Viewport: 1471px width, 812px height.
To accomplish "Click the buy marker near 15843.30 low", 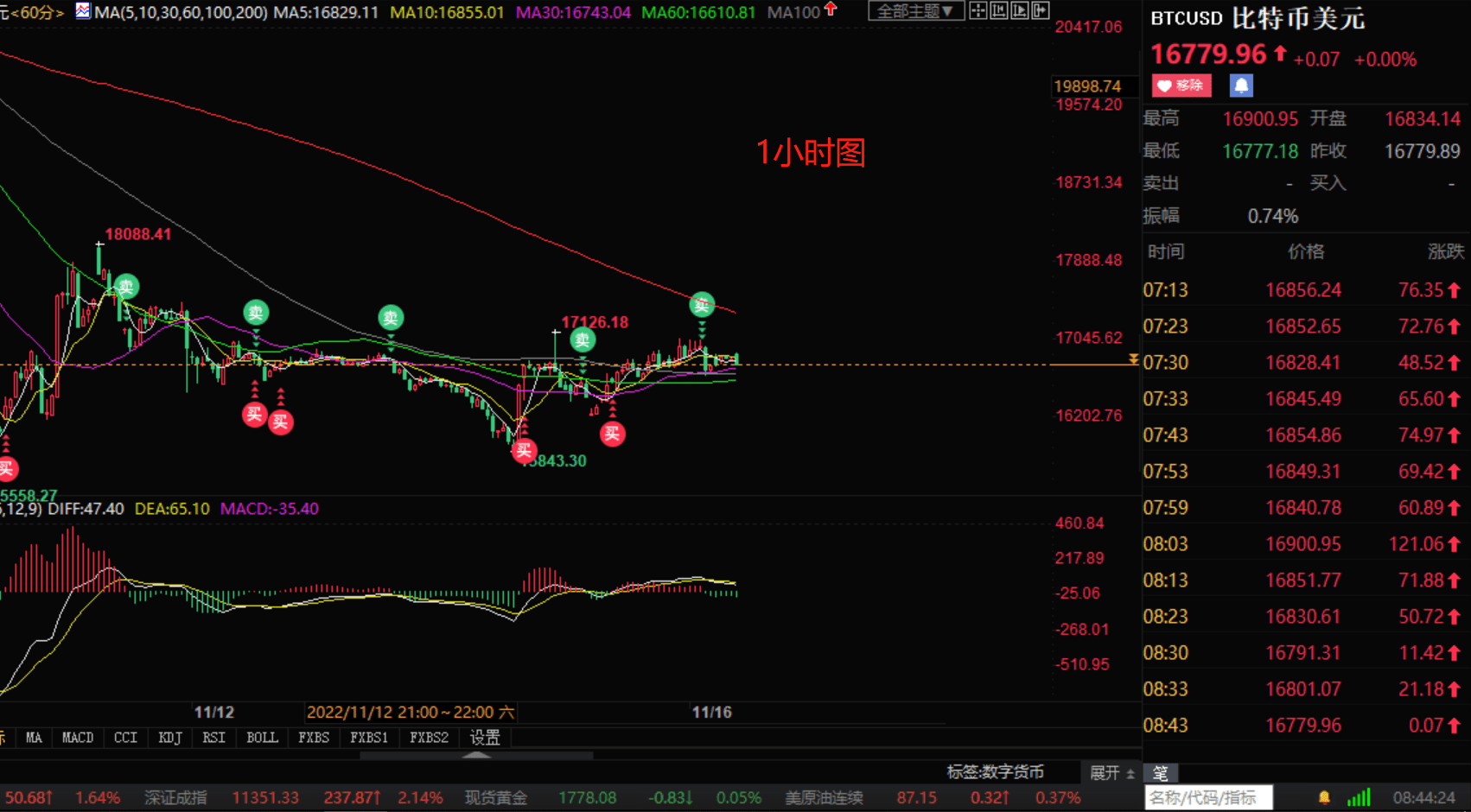I will (523, 450).
